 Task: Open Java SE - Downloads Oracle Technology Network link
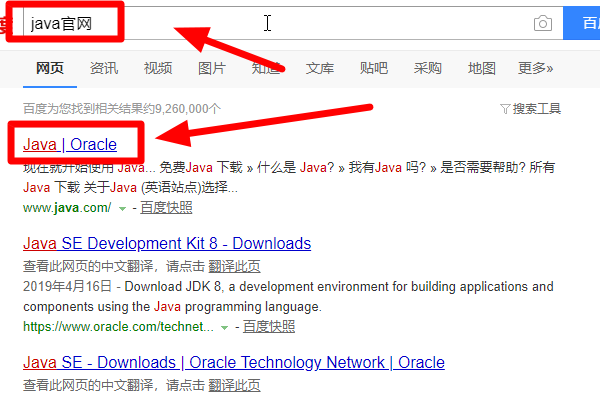pos(233,362)
